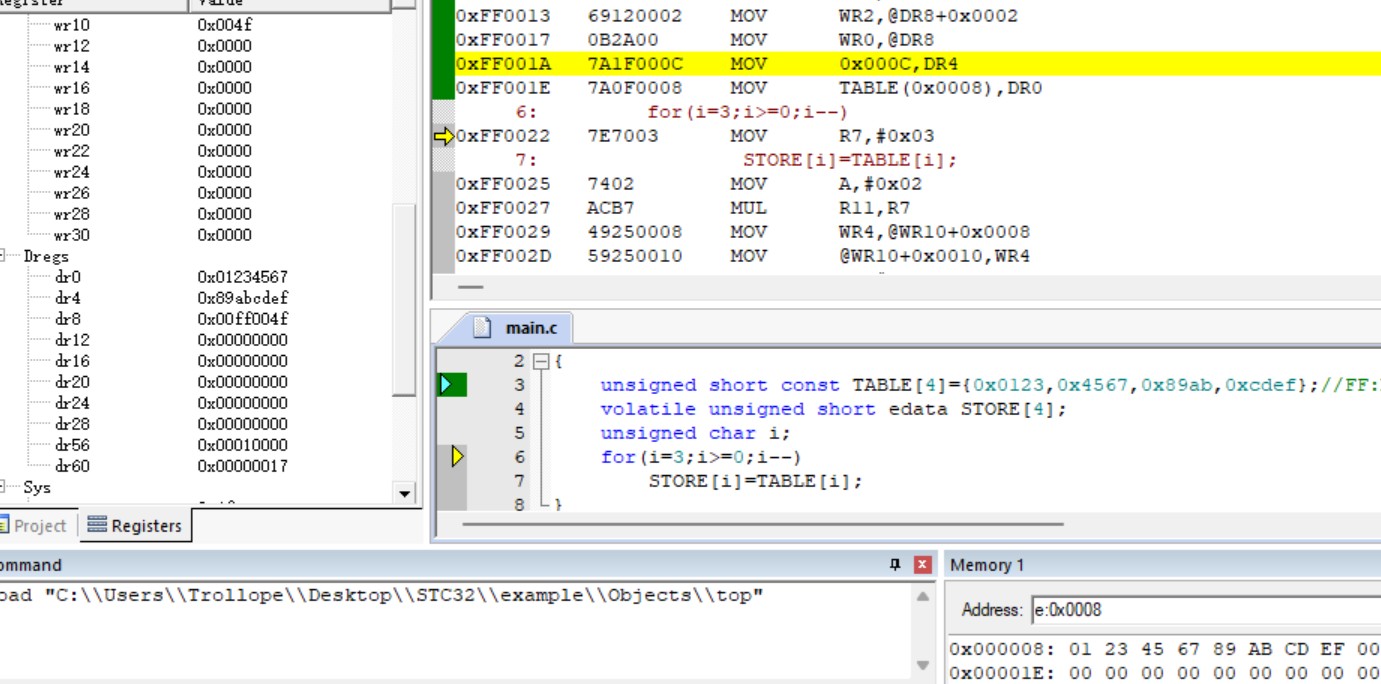Select the wr22 register row
This screenshot has height=684, width=1381.
point(196,151)
